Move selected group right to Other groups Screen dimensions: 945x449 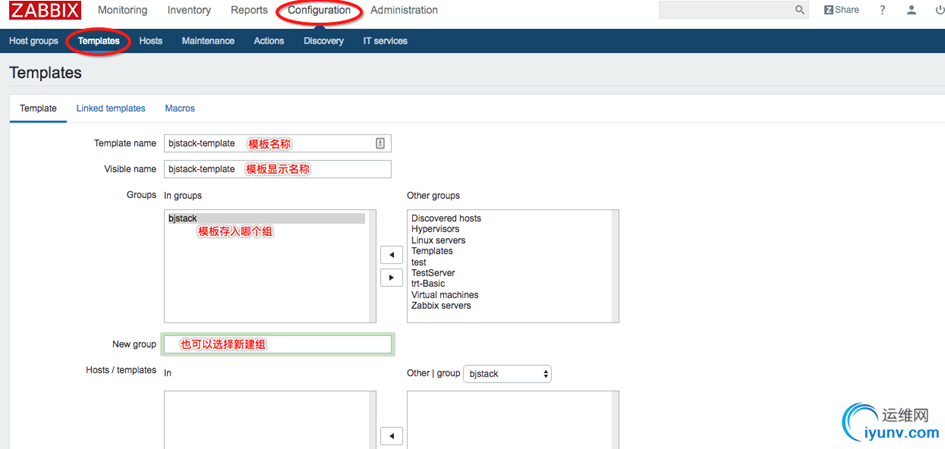(392, 277)
